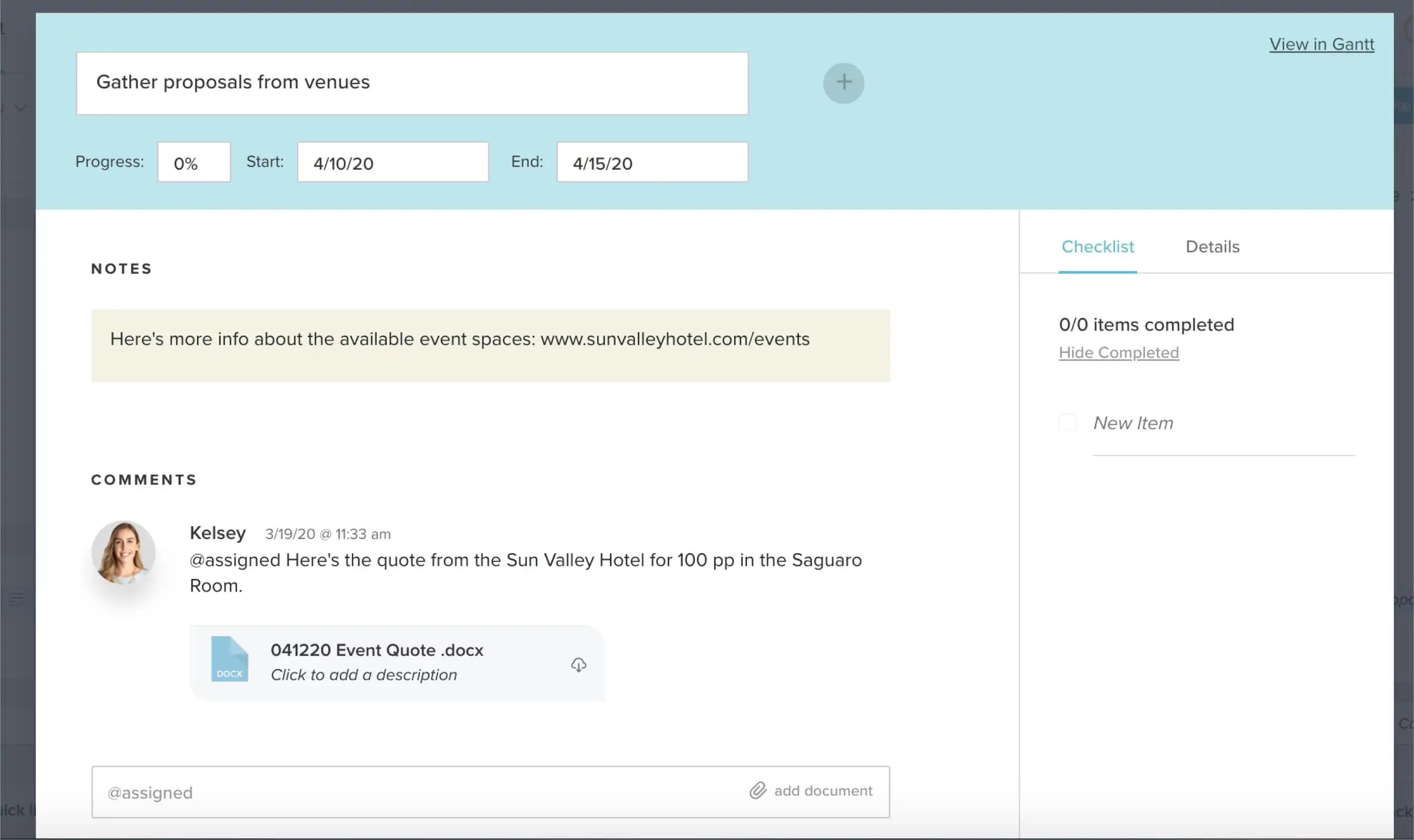Click the notes text area
Screen dimensions: 1414x840
coord(490,346)
